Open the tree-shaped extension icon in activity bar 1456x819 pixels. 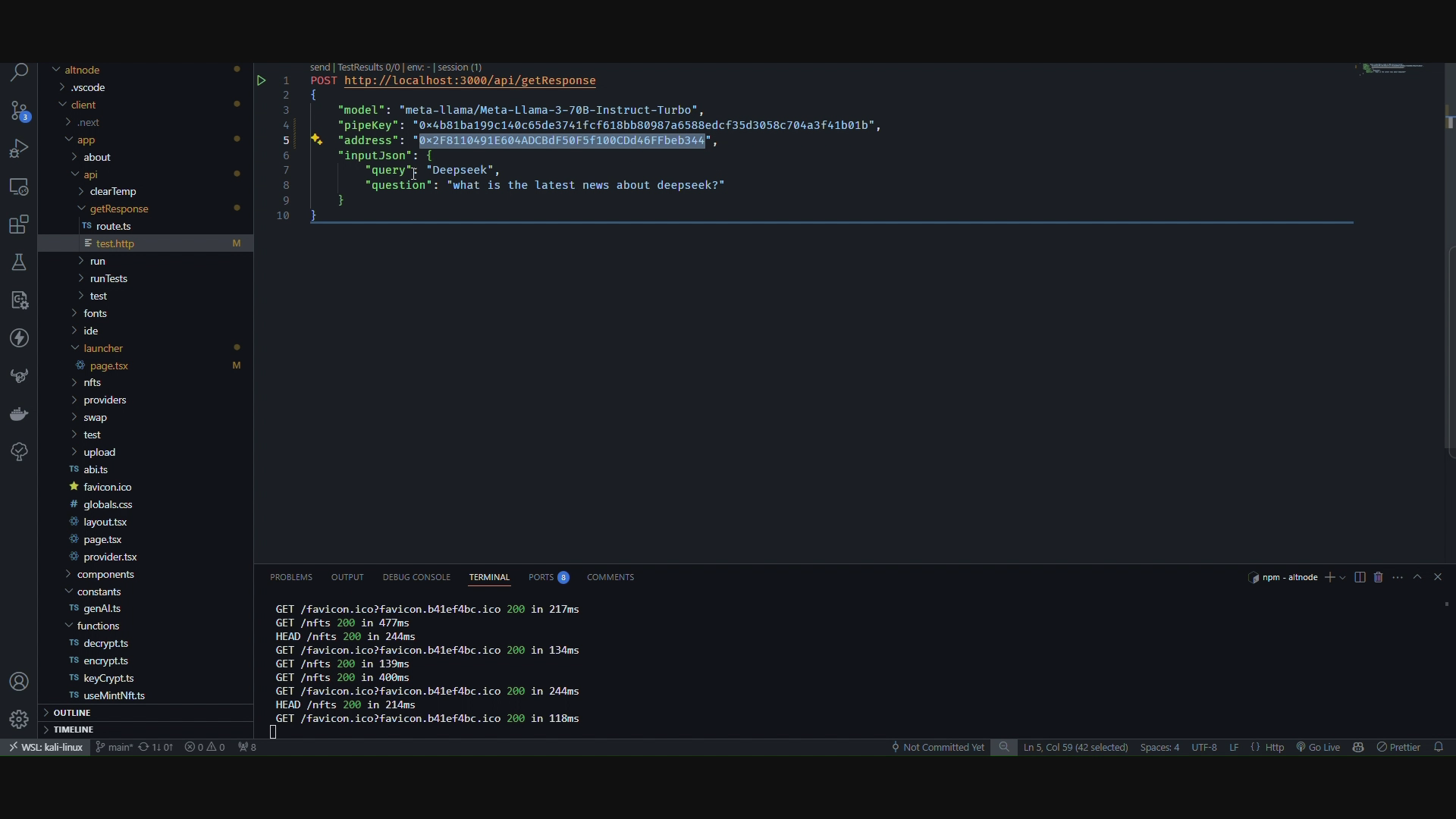pyautogui.click(x=19, y=452)
